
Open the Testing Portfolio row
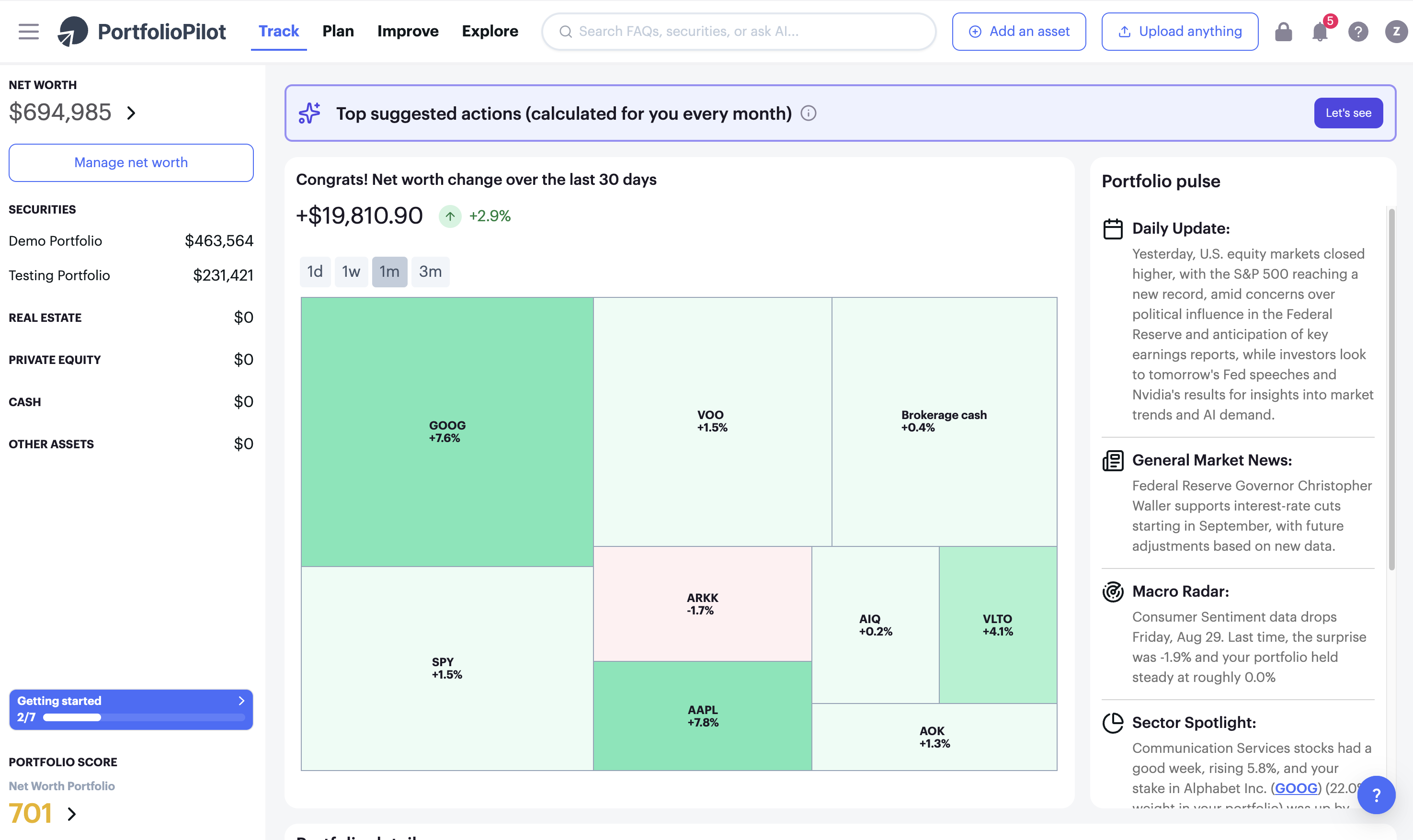[x=131, y=276]
